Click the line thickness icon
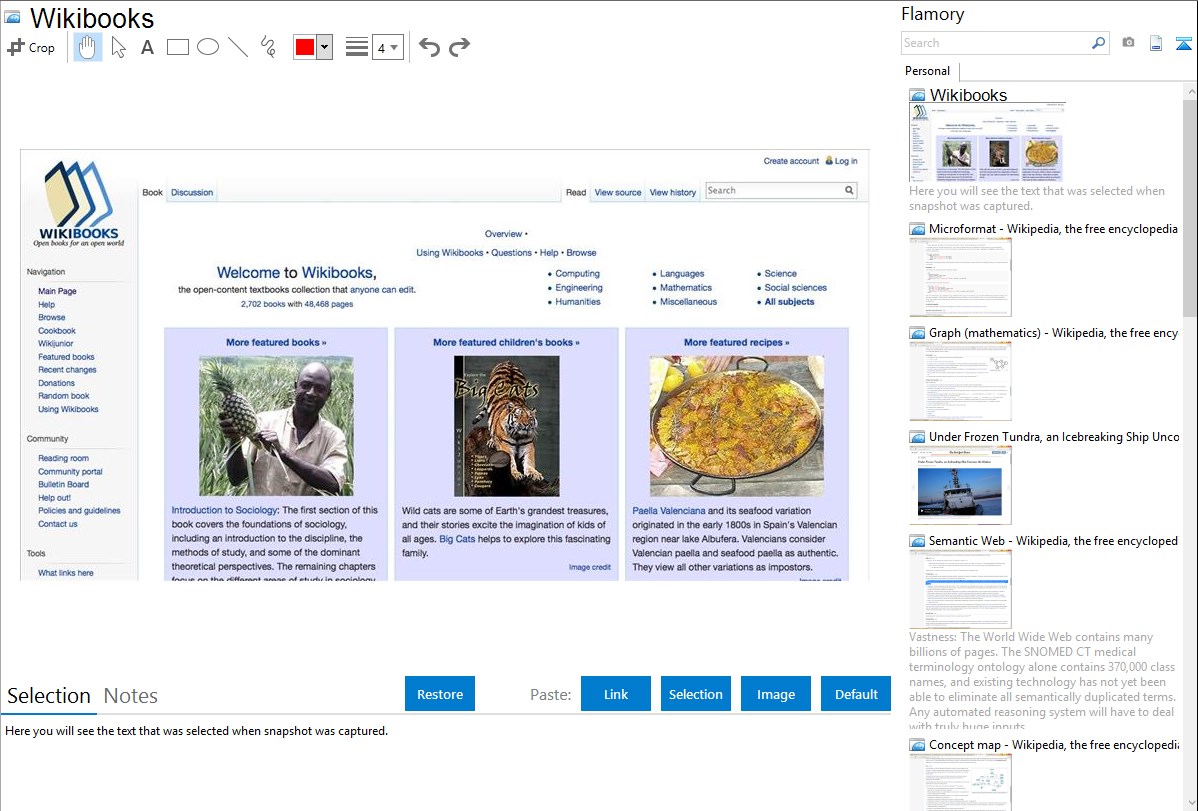Screen dimensions: 1198x811 (x=357, y=47)
